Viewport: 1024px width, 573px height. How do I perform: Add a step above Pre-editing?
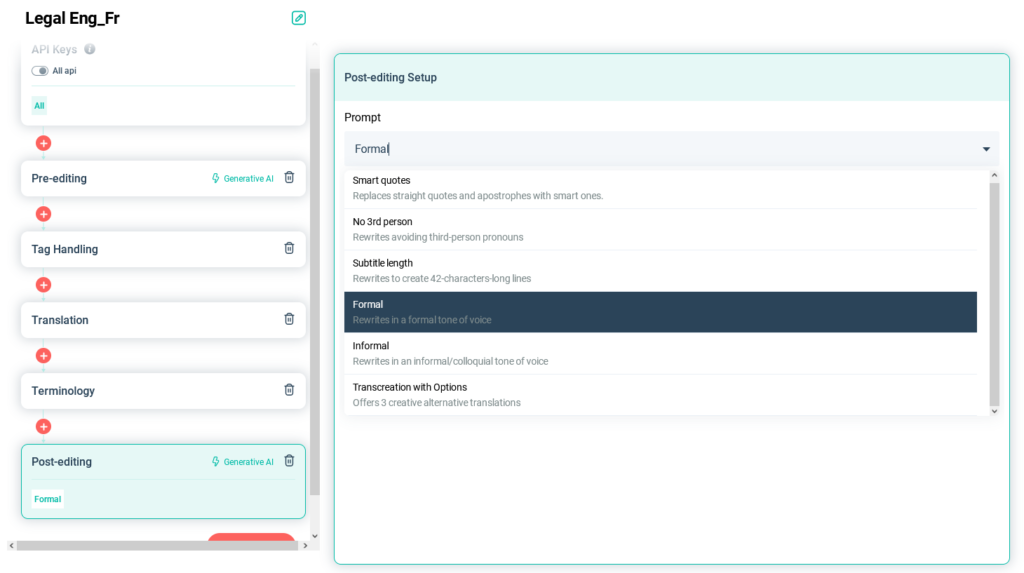[x=43, y=143]
